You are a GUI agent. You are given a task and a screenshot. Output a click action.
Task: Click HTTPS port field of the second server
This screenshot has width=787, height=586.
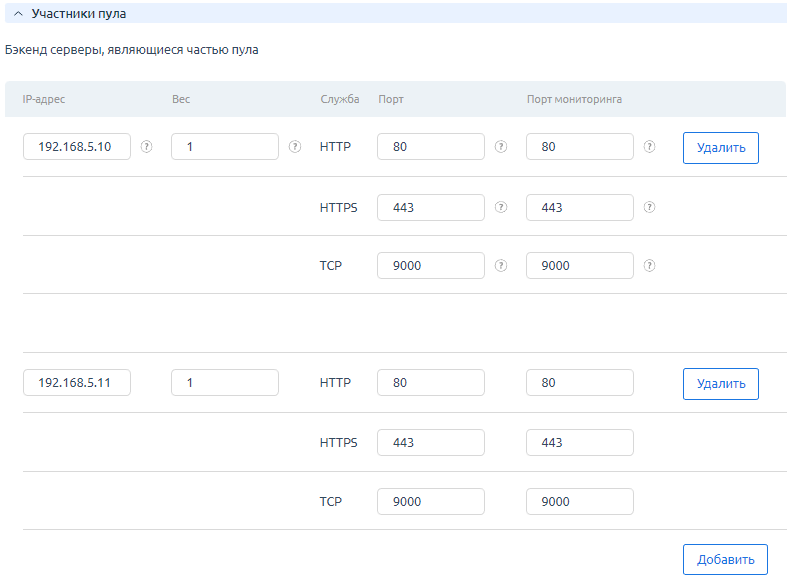(x=431, y=442)
